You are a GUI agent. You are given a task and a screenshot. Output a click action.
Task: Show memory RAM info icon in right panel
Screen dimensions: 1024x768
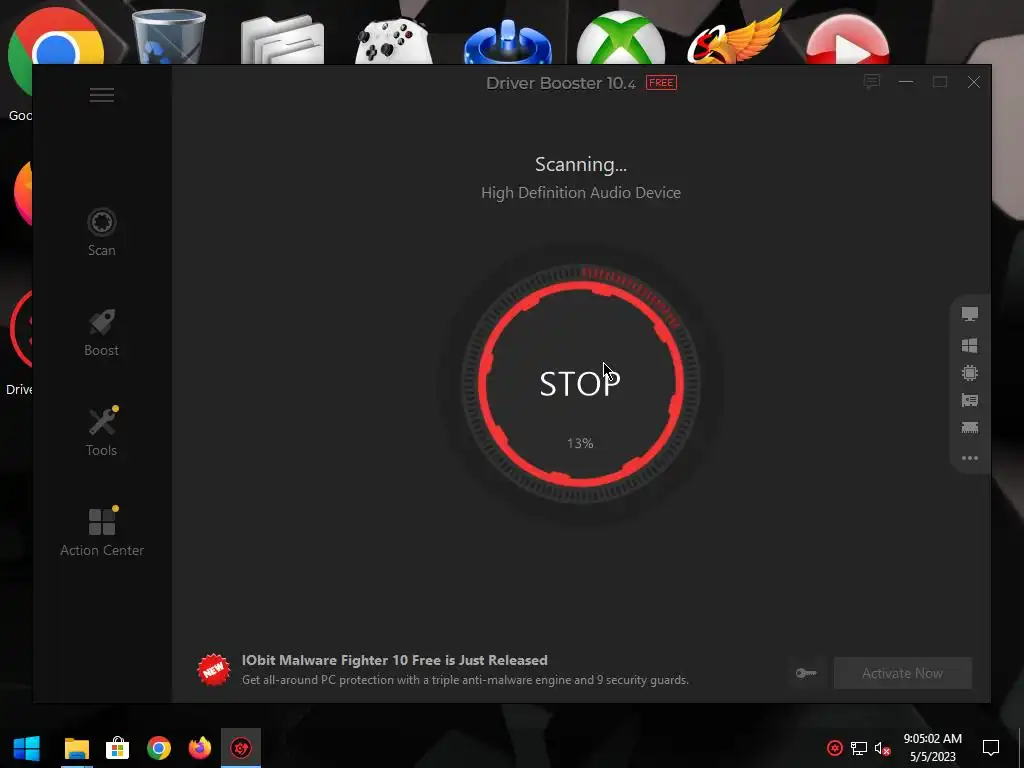[x=970, y=428]
